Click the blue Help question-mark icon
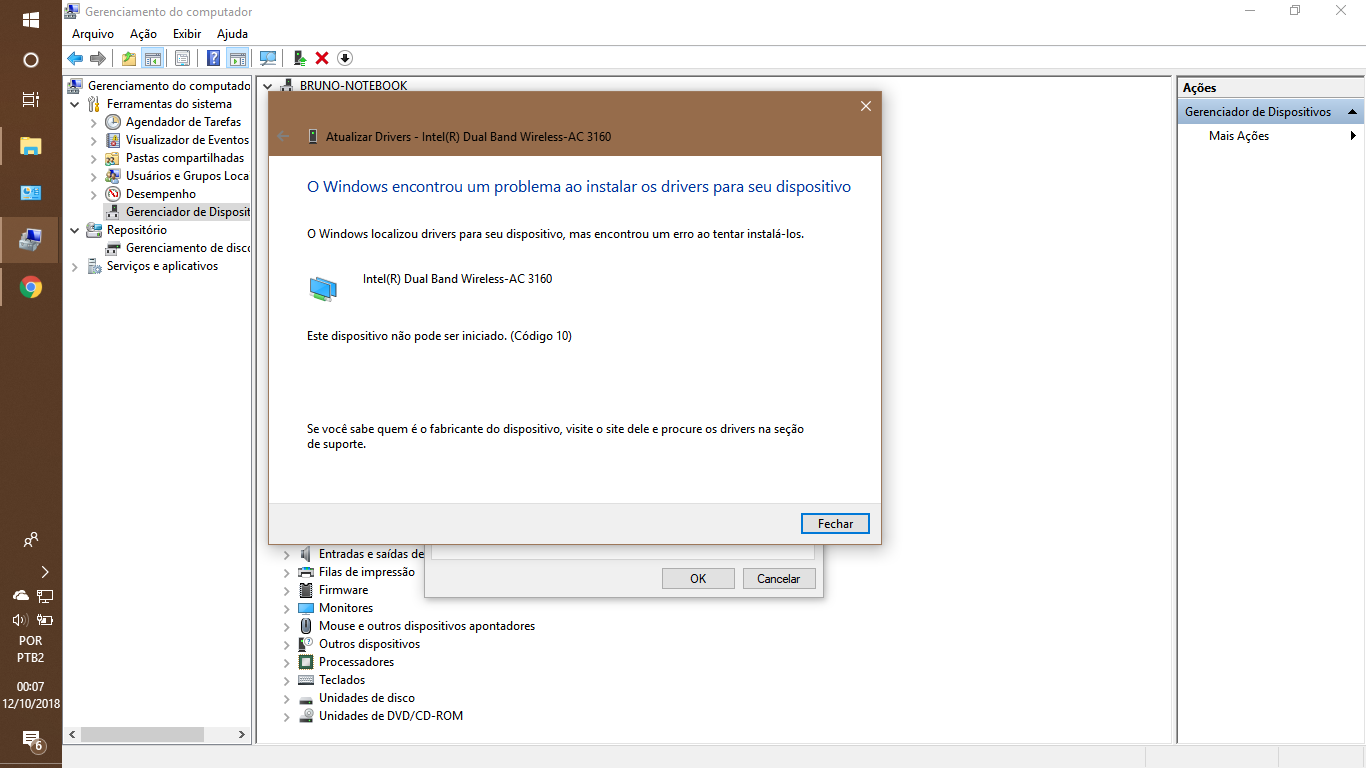1366x768 pixels. click(213, 58)
